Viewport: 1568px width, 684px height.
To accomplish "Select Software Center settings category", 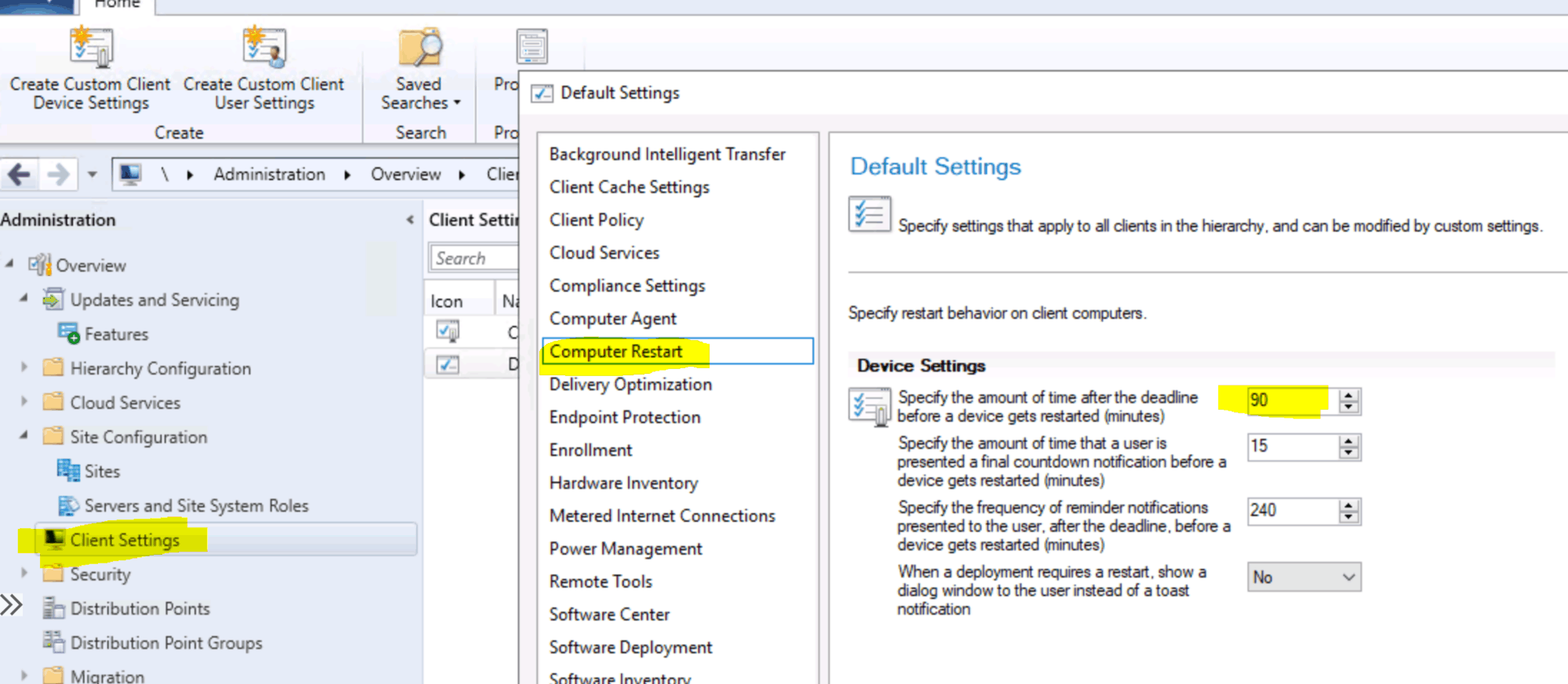I will [609, 615].
